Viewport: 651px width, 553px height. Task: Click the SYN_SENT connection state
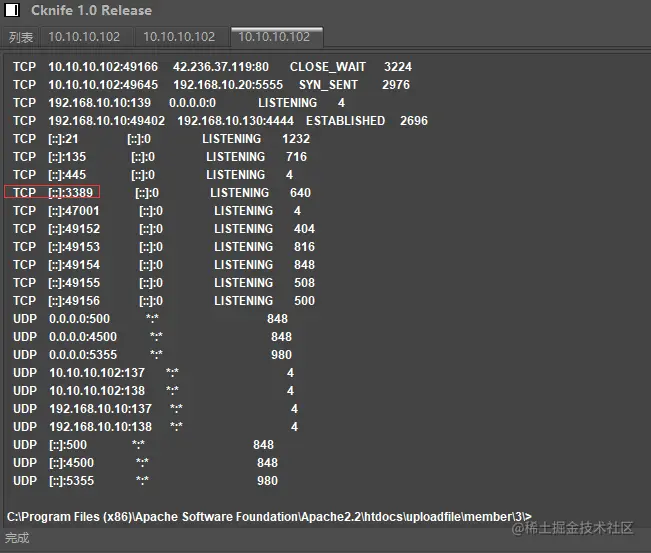click(x=328, y=85)
